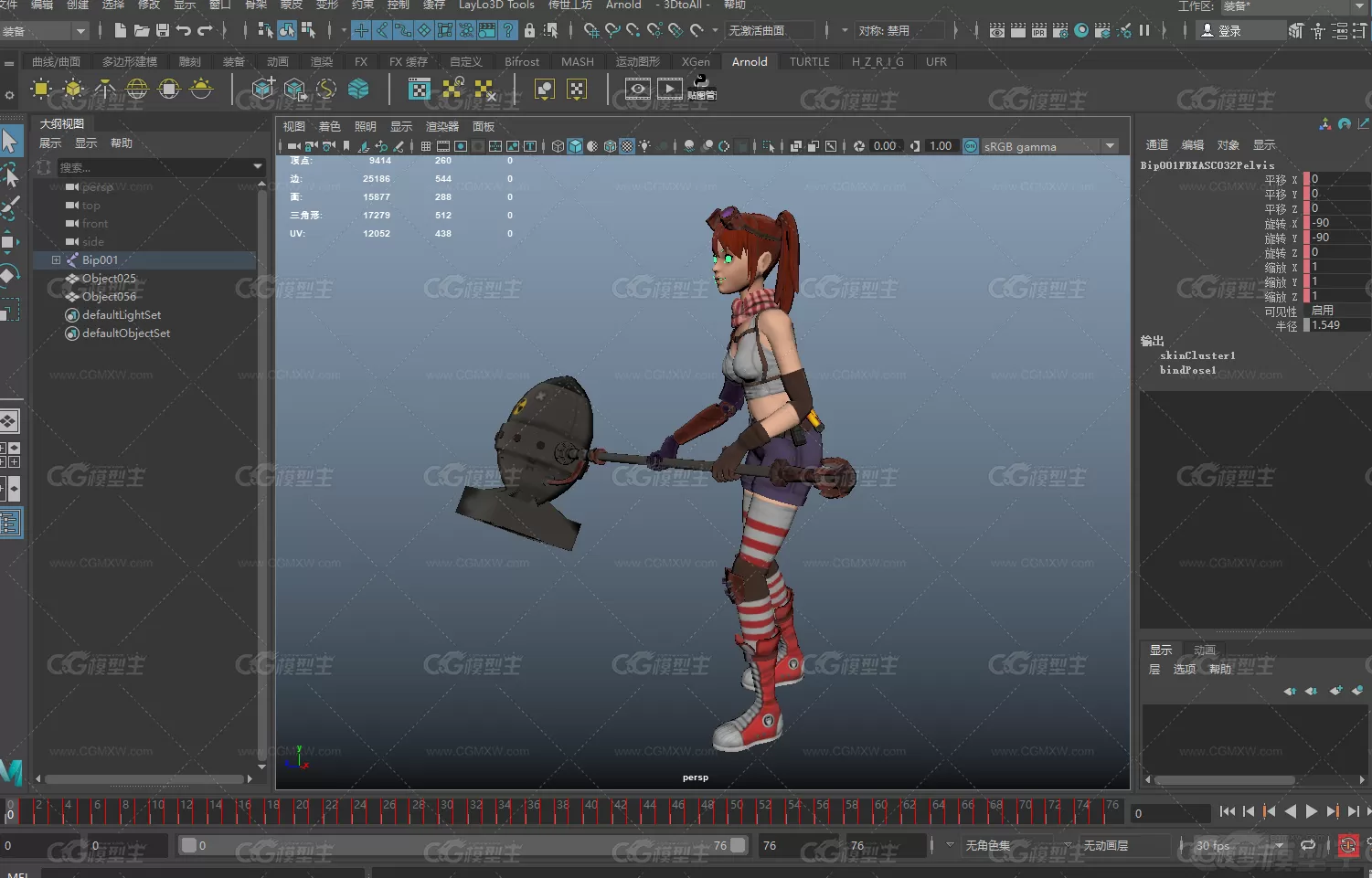Click the Undo arrow icon
The width and height of the screenshot is (1372, 878).
click(x=184, y=30)
